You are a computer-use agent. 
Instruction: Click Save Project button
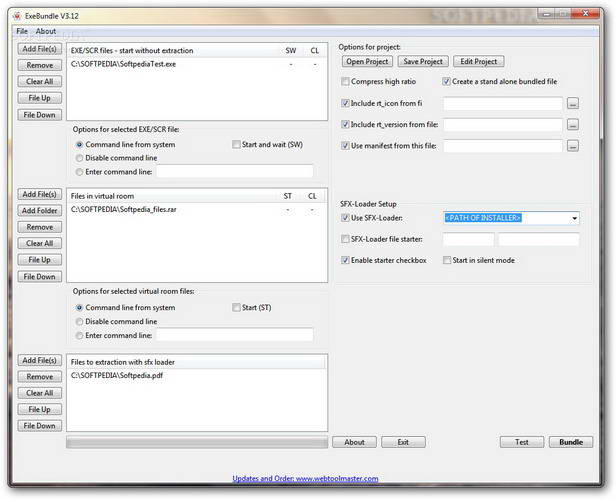pos(423,62)
